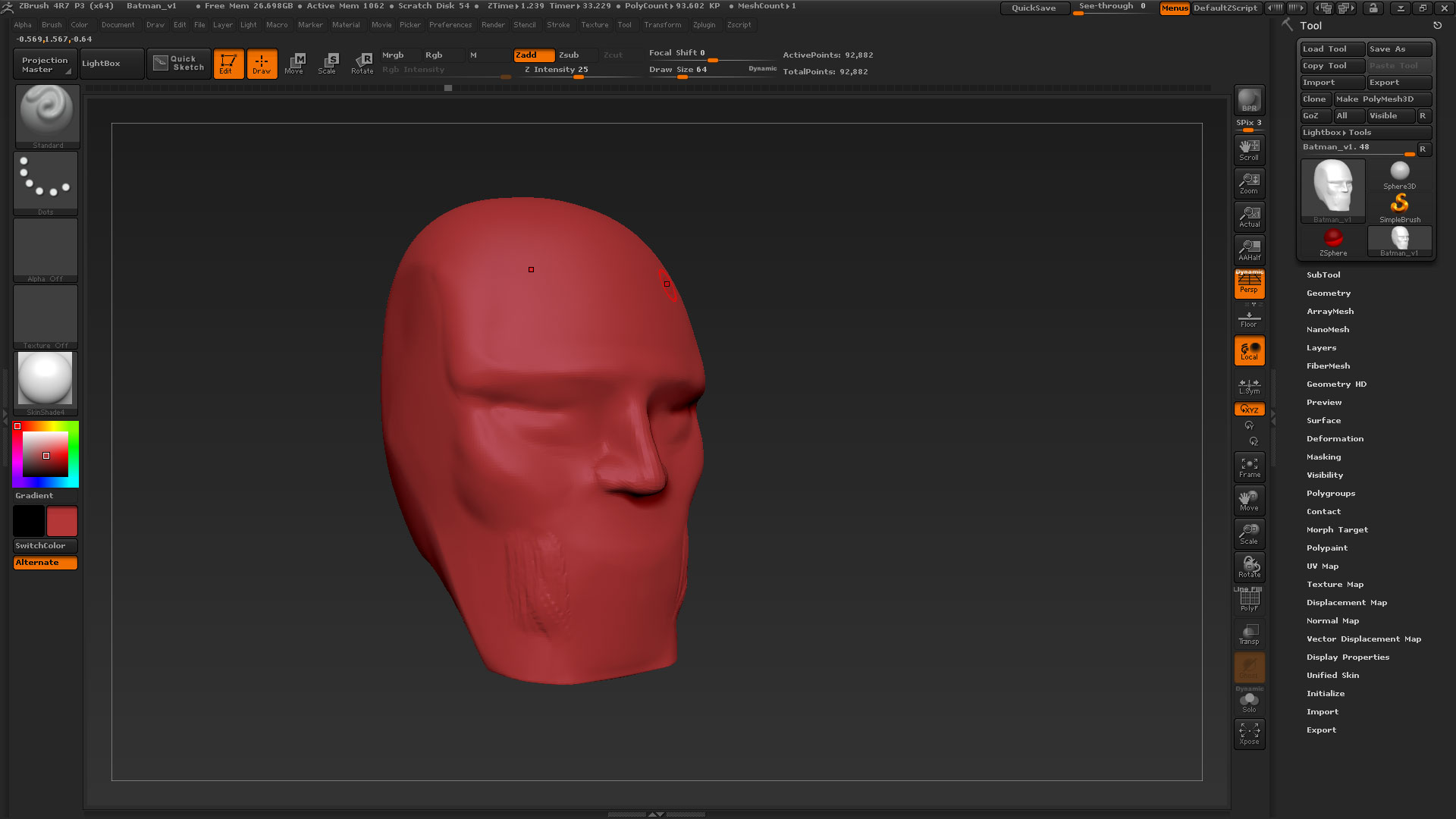Click the AAHalf icon
Image resolution: width=1456 pixels, height=819 pixels.
(1249, 250)
